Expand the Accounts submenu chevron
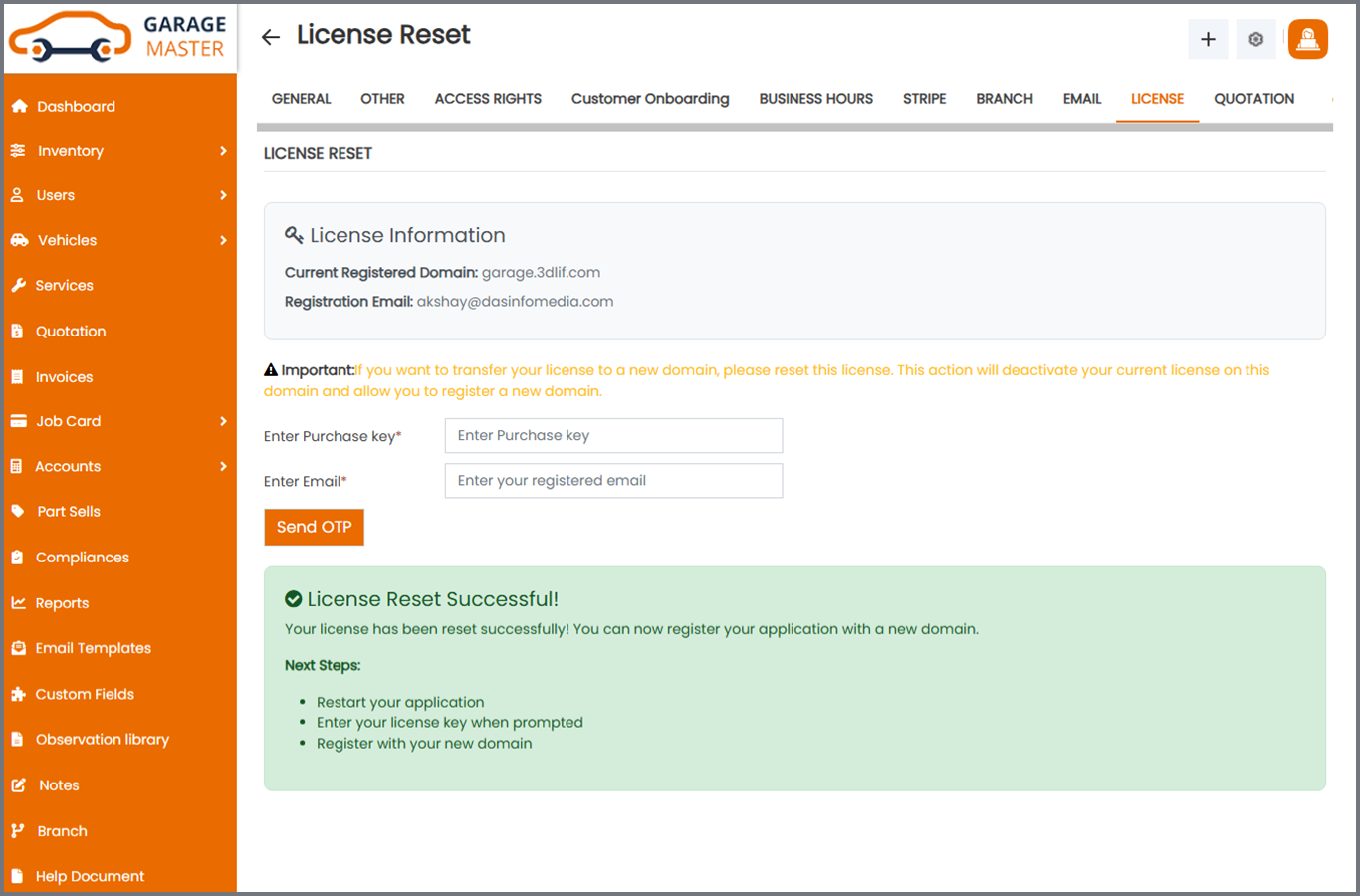 coord(223,466)
